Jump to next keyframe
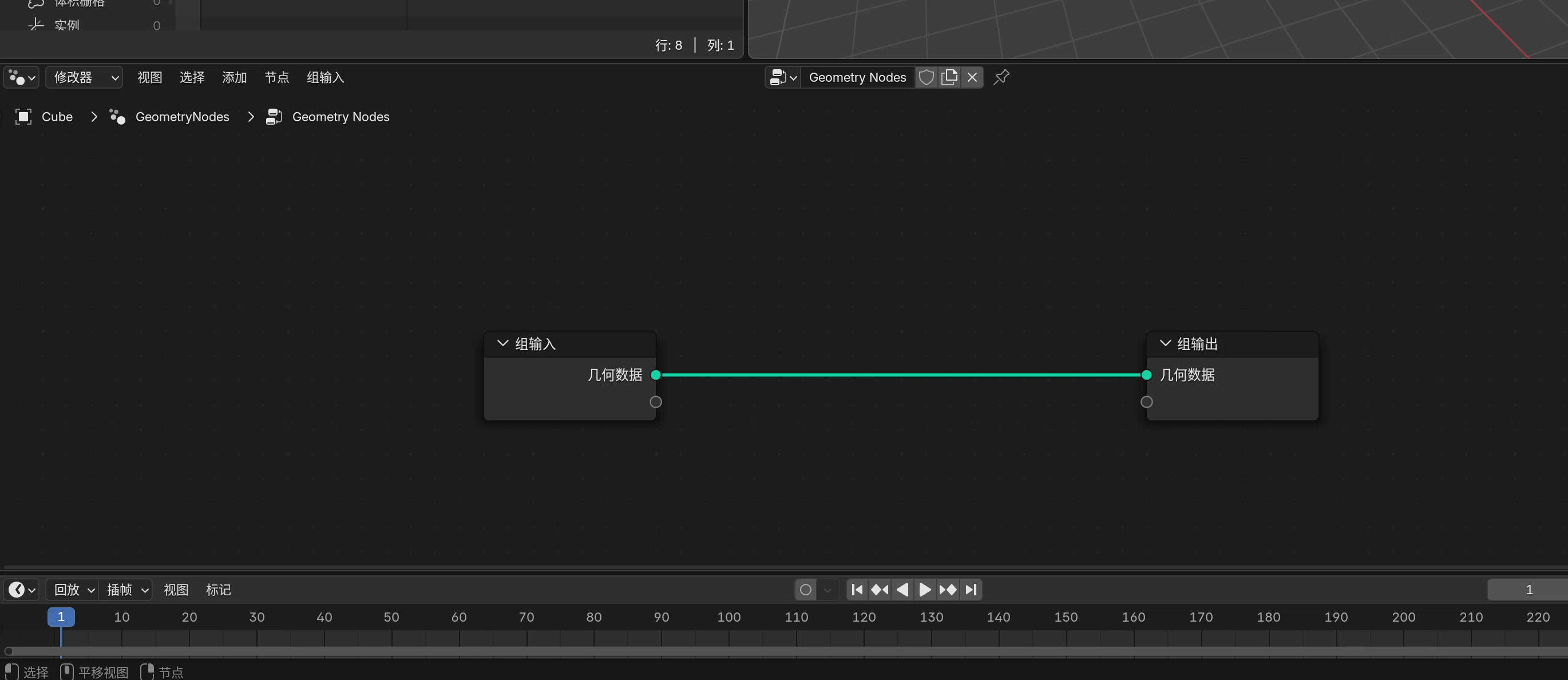The width and height of the screenshot is (1568, 680). [x=948, y=590]
